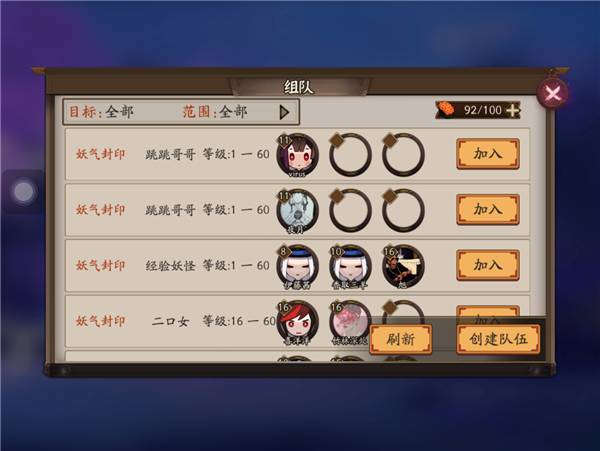Add stamina with the plus icon
Screen dimensions: 600x451
(x=513, y=110)
